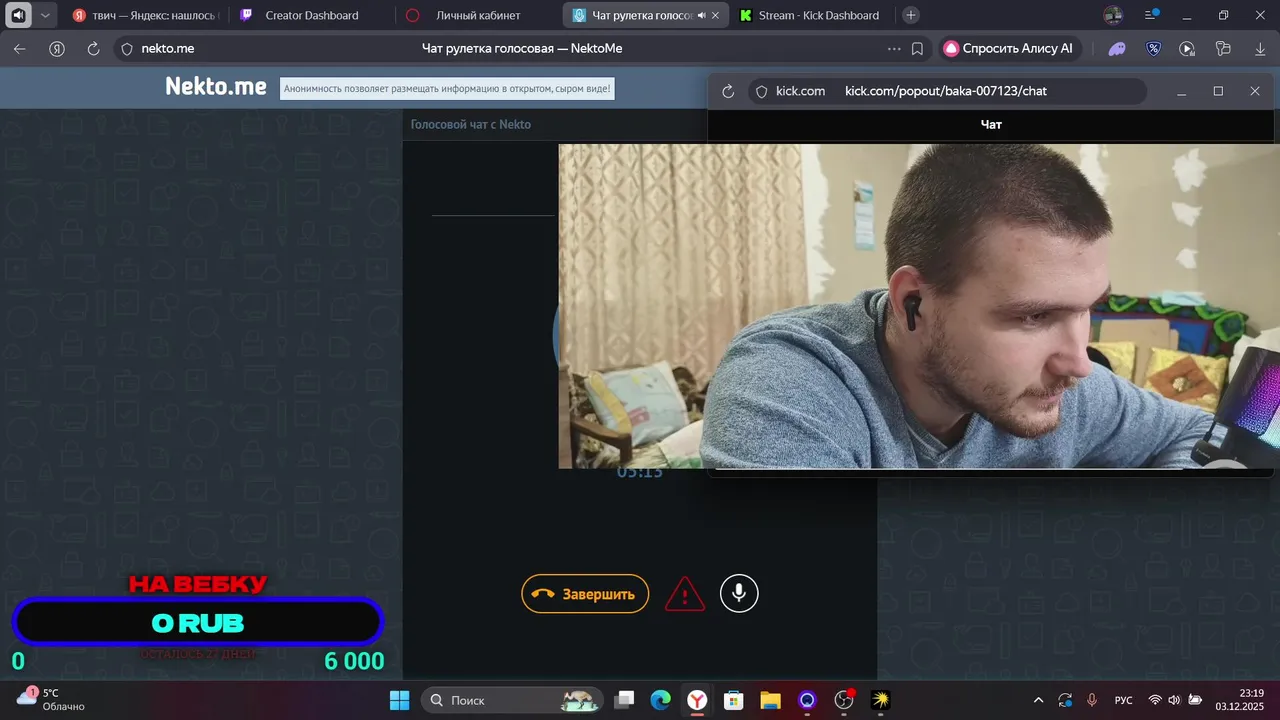Click the sync arrows tray icon

coord(1065,700)
